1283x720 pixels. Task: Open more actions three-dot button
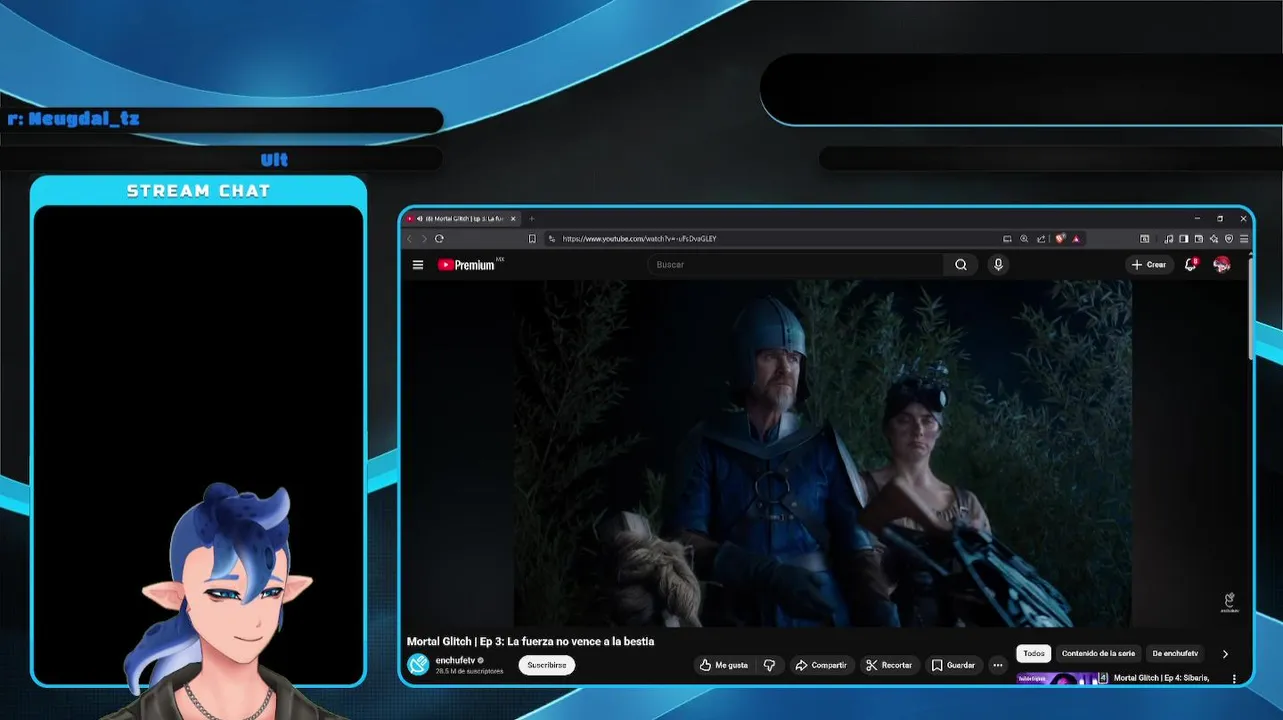(x=997, y=665)
